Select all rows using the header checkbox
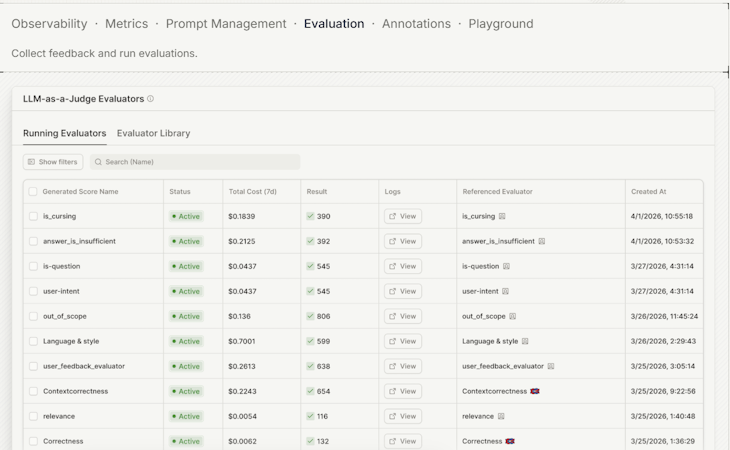The image size is (730, 450). pyautogui.click(x=33, y=192)
